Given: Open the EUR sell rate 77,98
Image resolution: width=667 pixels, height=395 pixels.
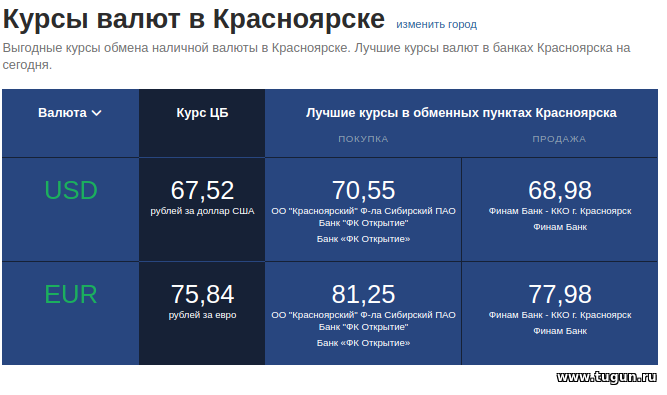Looking at the screenshot, I should pyautogui.click(x=560, y=294).
